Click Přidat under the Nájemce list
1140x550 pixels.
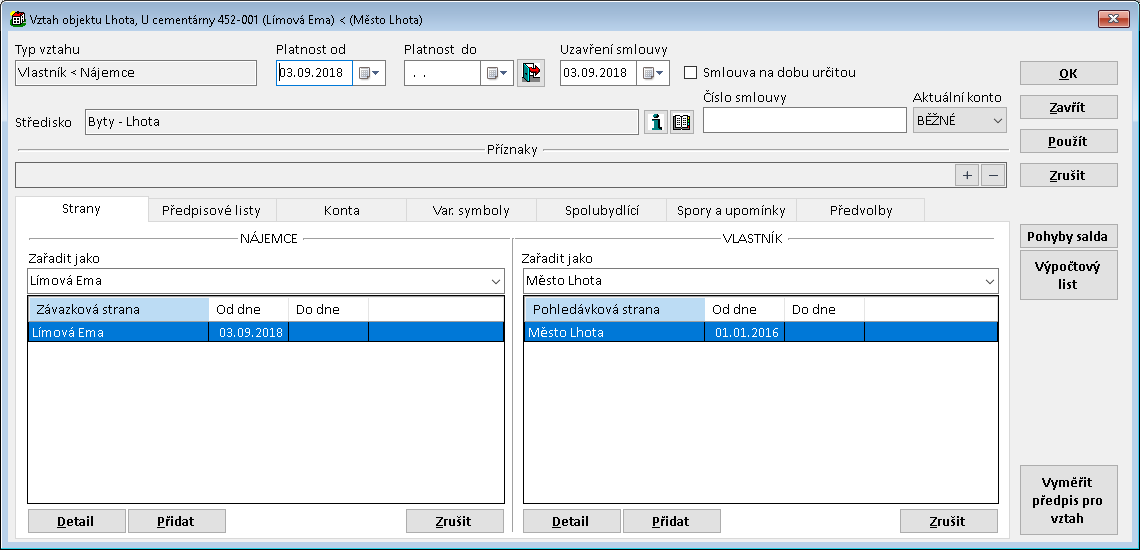coord(176,521)
